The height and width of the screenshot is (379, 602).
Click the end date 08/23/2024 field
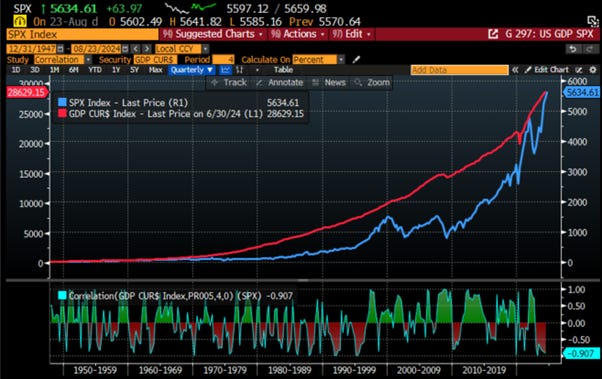coord(96,49)
